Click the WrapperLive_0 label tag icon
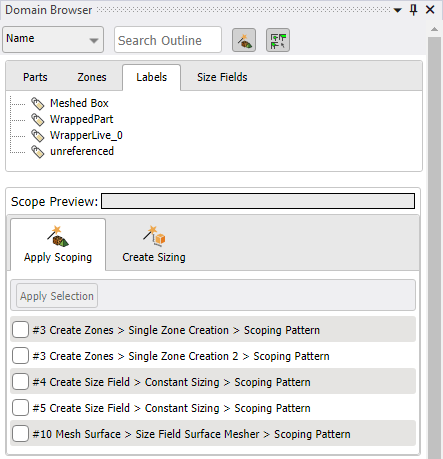Image resolution: width=443 pixels, height=459 pixels. (x=38, y=136)
